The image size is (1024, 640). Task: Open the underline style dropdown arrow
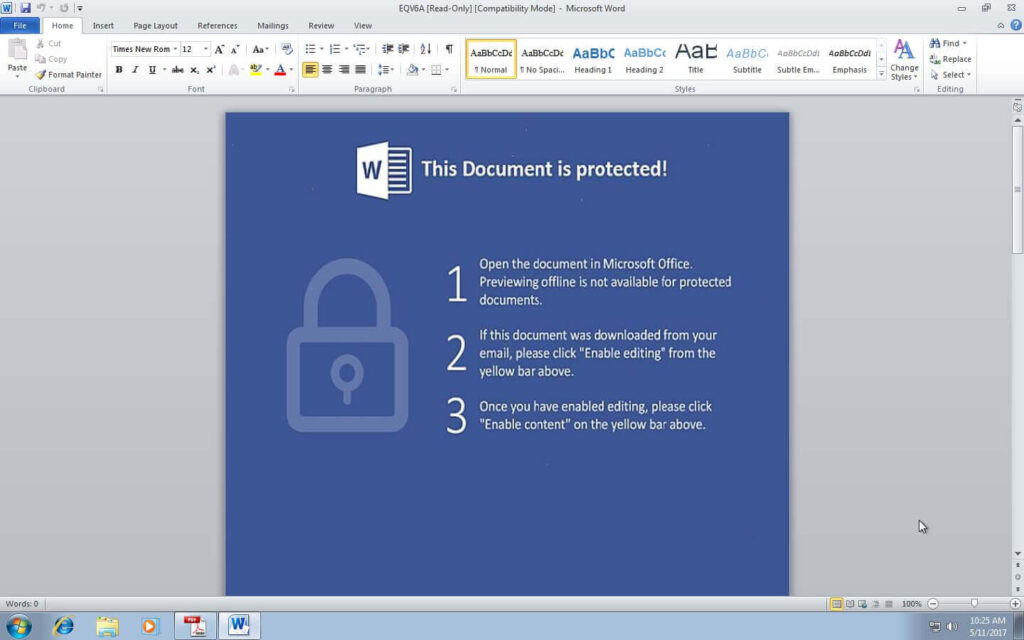164,69
